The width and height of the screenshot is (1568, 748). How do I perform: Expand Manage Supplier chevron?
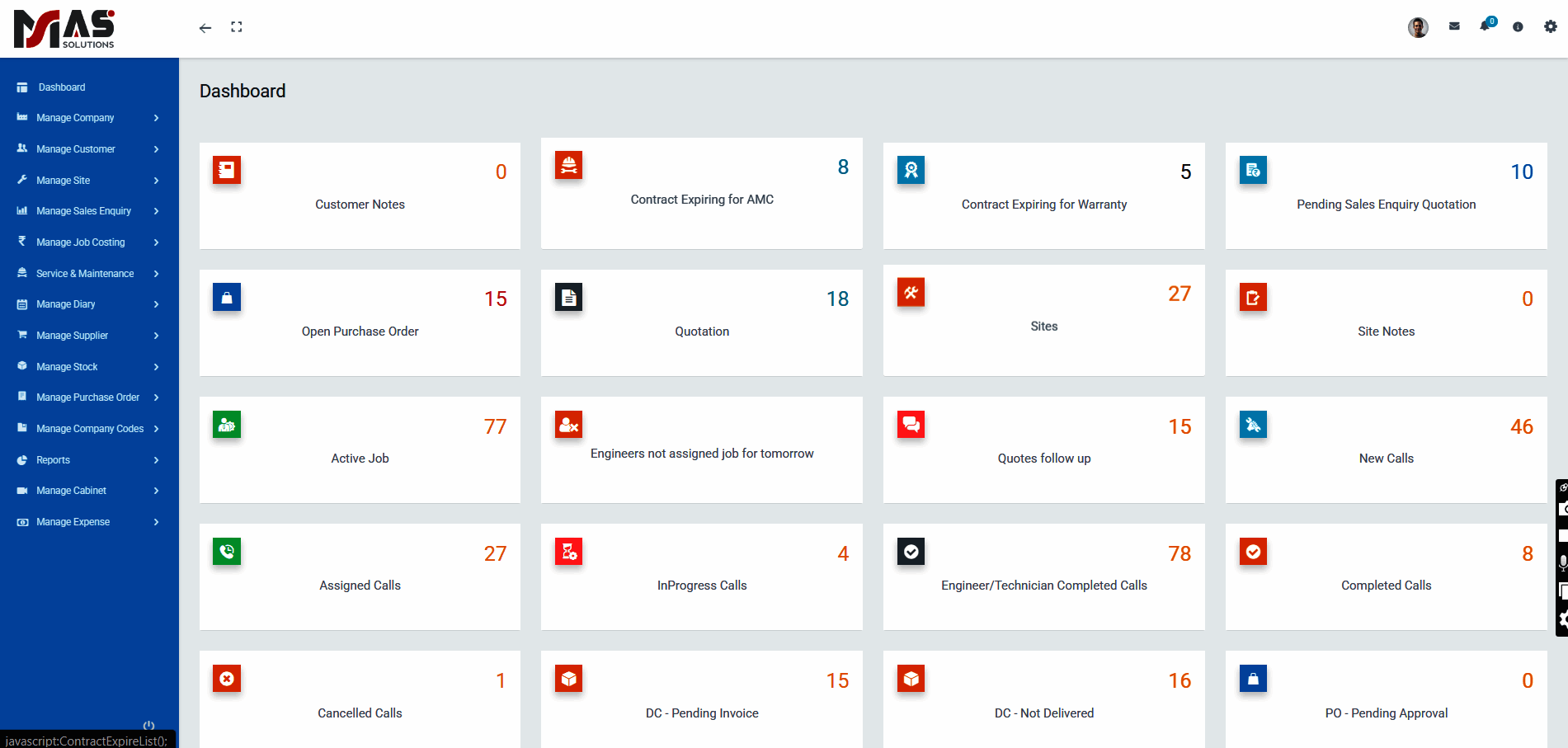pos(156,336)
